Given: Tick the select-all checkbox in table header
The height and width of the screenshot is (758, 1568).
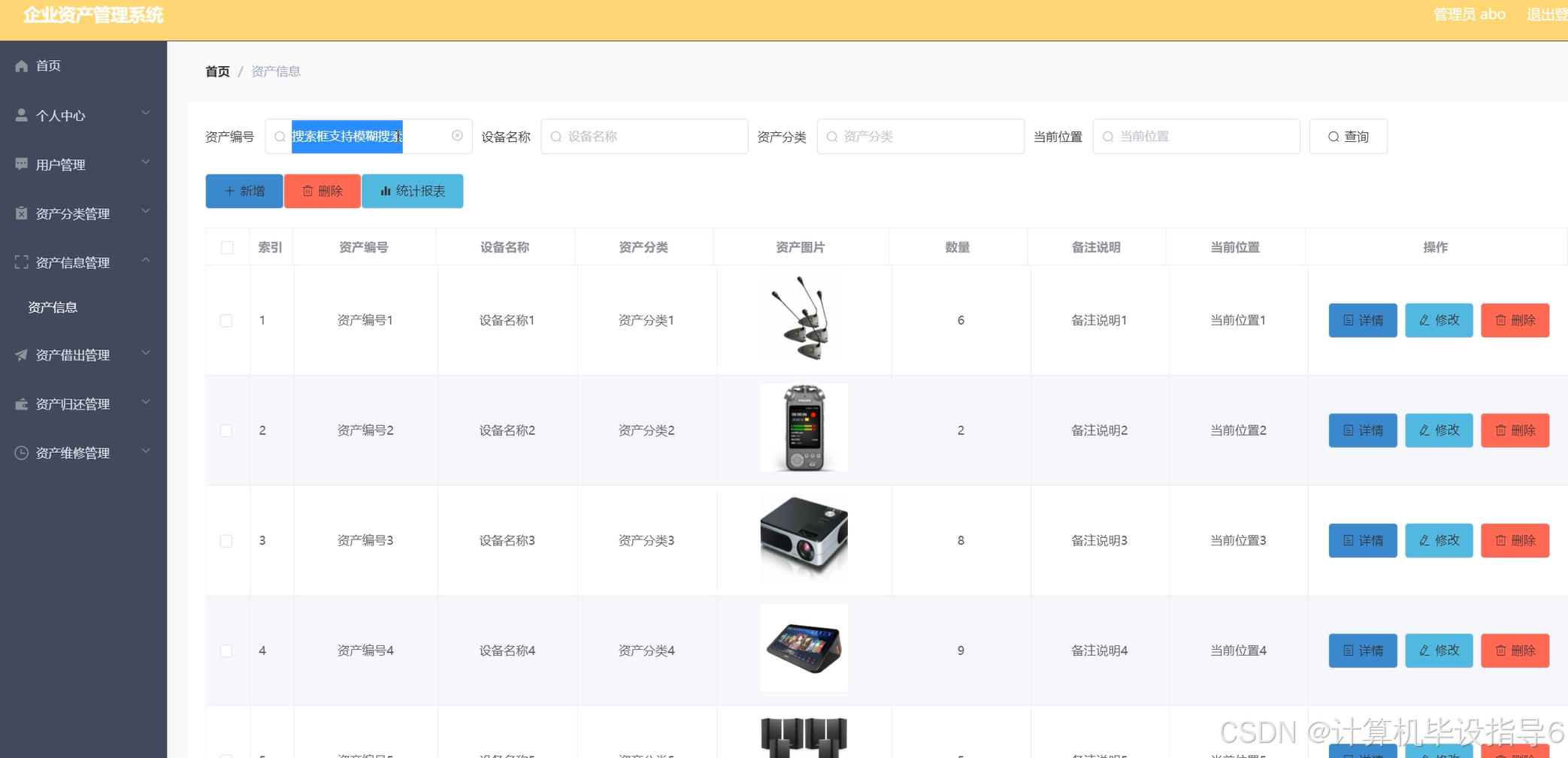Looking at the screenshot, I should coord(227,248).
